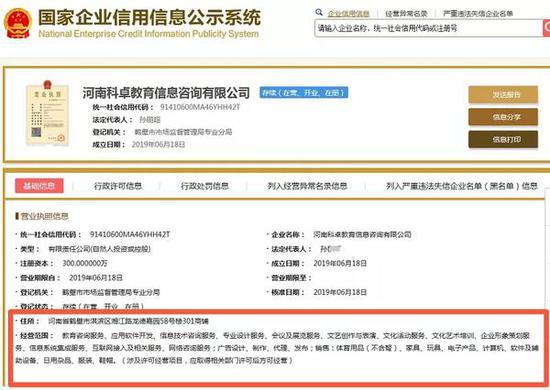Open the 列入严重违法失信企业名单(黑名单)信息 tab
The height and width of the screenshot is (390, 550).
(462, 186)
